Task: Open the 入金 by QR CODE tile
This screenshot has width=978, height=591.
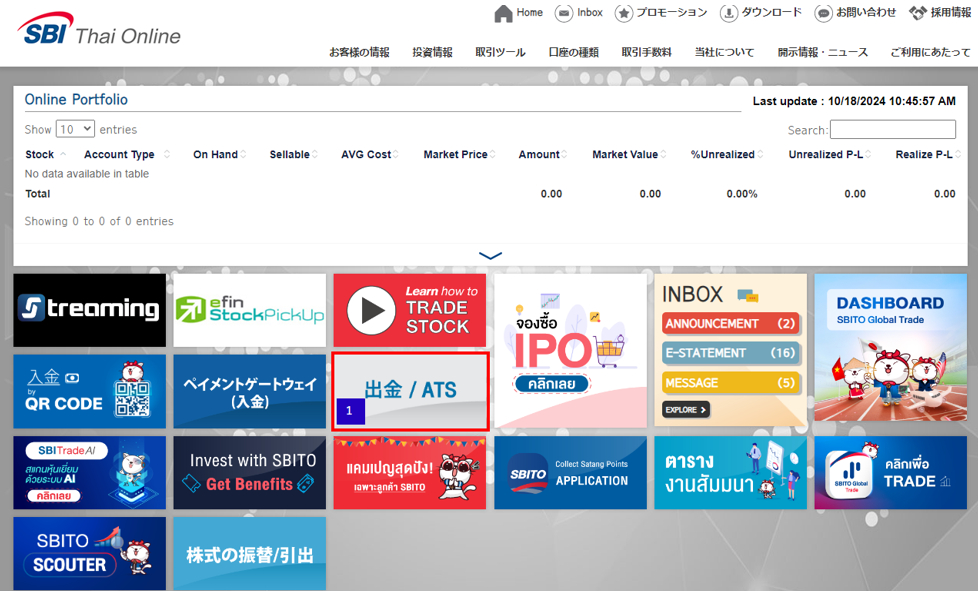Action: [x=90, y=392]
